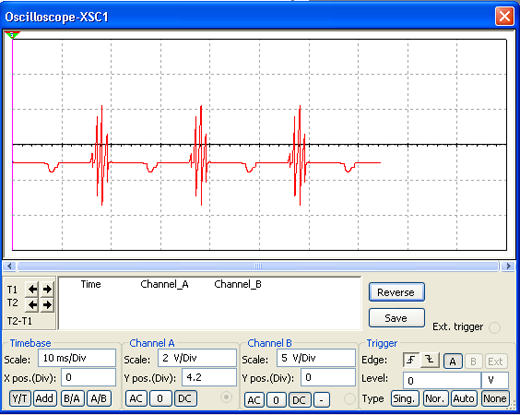The width and height of the screenshot is (520, 415).
Task: Set trigger source to B
Action: [473, 361]
